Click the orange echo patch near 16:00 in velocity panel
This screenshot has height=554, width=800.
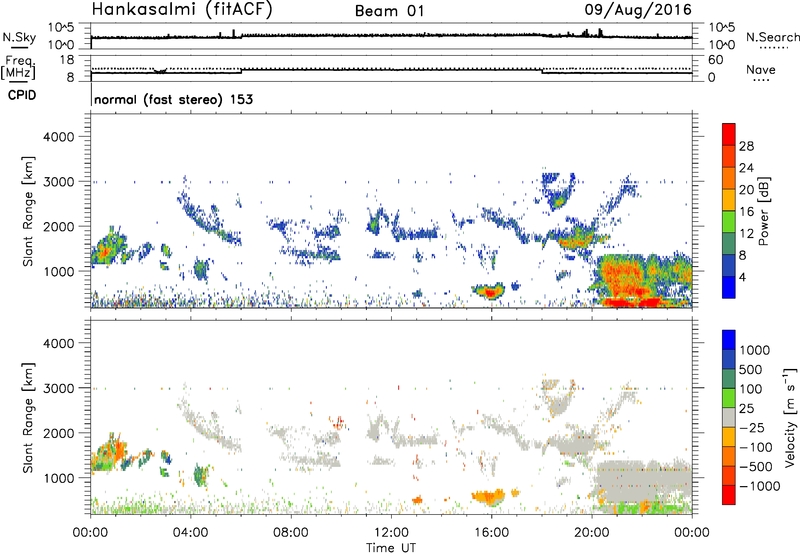pos(489,496)
